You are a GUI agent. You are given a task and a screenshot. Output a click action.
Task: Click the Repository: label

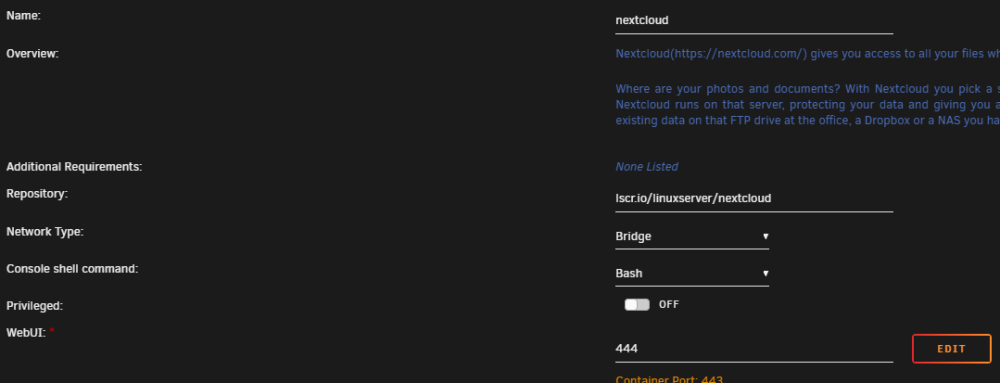click(37, 194)
